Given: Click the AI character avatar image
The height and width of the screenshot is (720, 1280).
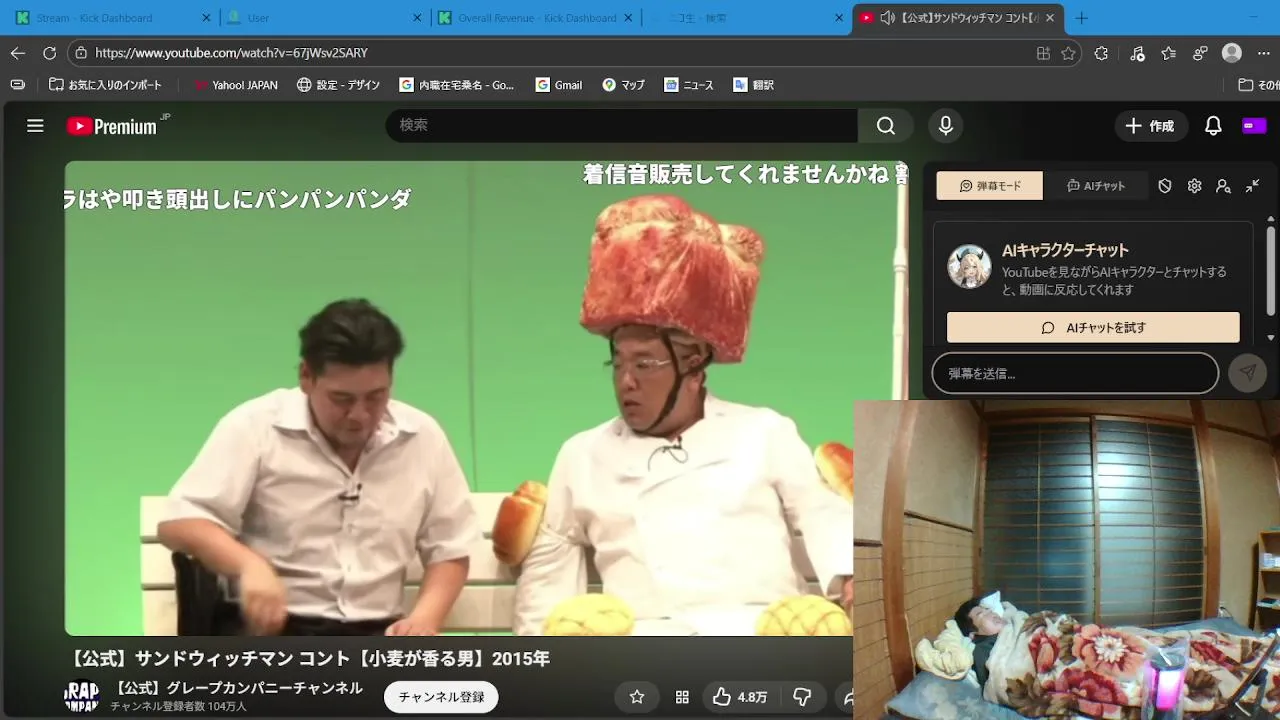Looking at the screenshot, I should 969,266.
